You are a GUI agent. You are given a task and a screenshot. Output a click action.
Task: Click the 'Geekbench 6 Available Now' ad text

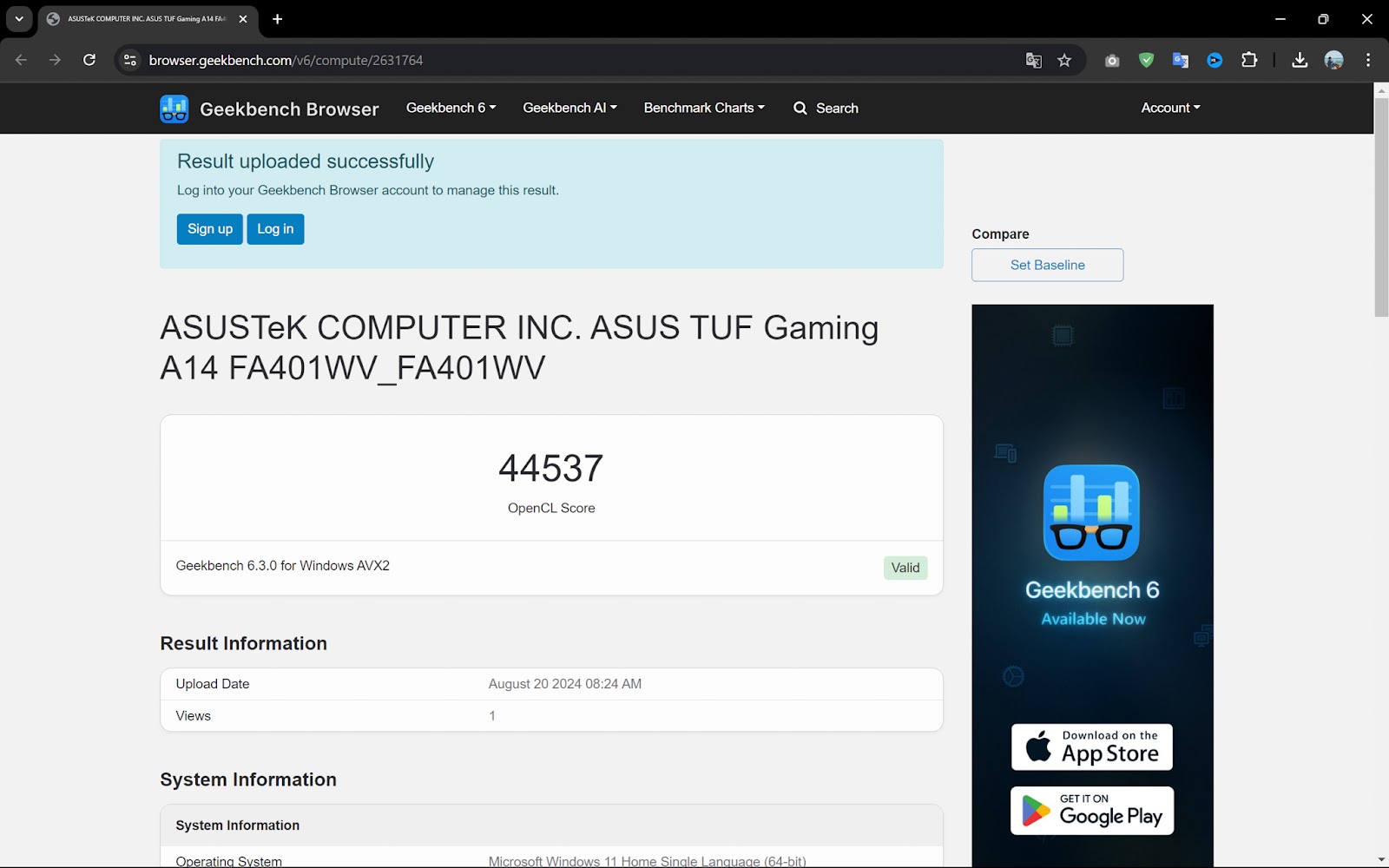click(x=1092, y=603)
